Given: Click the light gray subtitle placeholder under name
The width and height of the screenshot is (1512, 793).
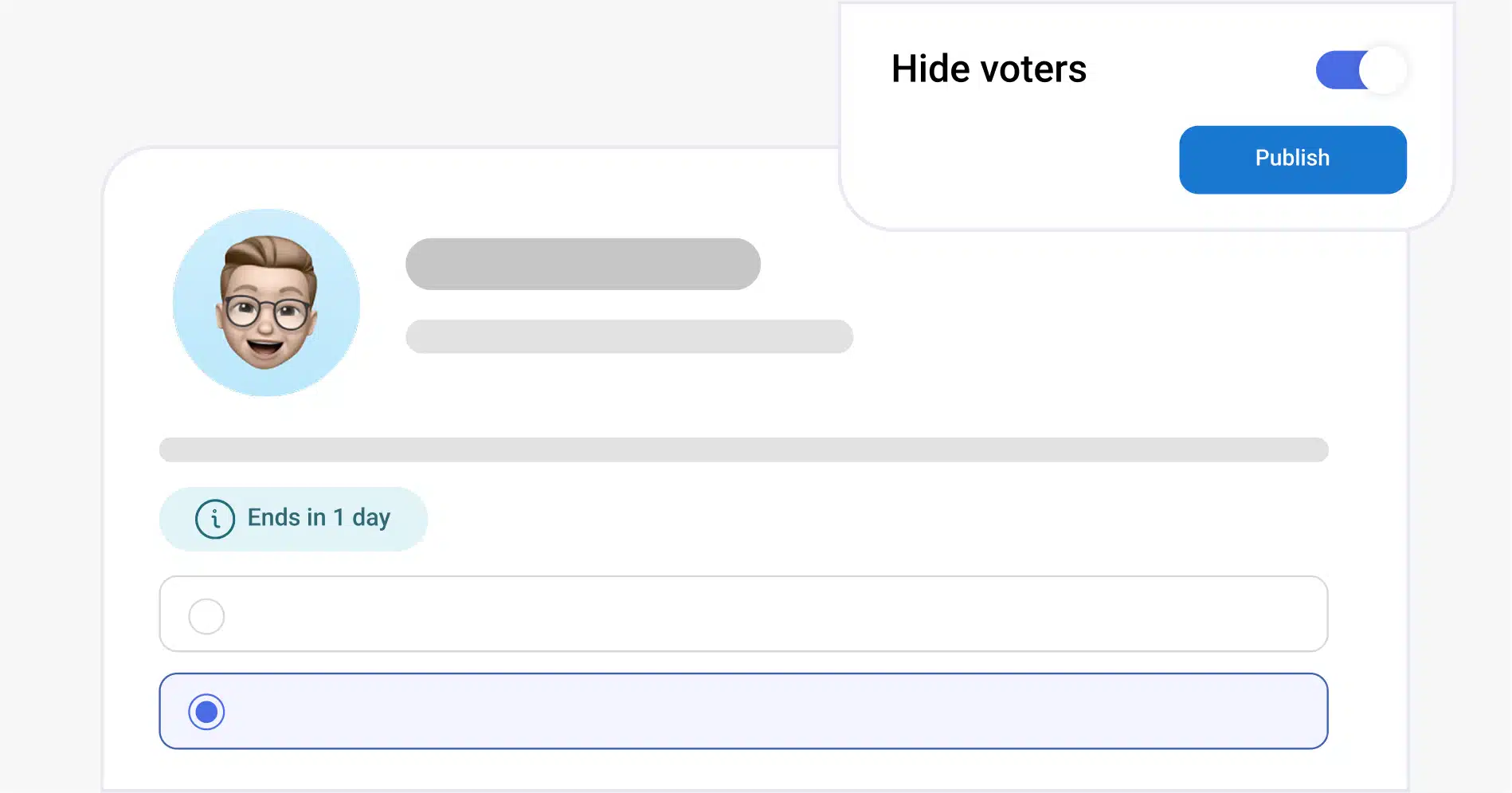Looking at the screenshot, I should [x=629, y=336].
